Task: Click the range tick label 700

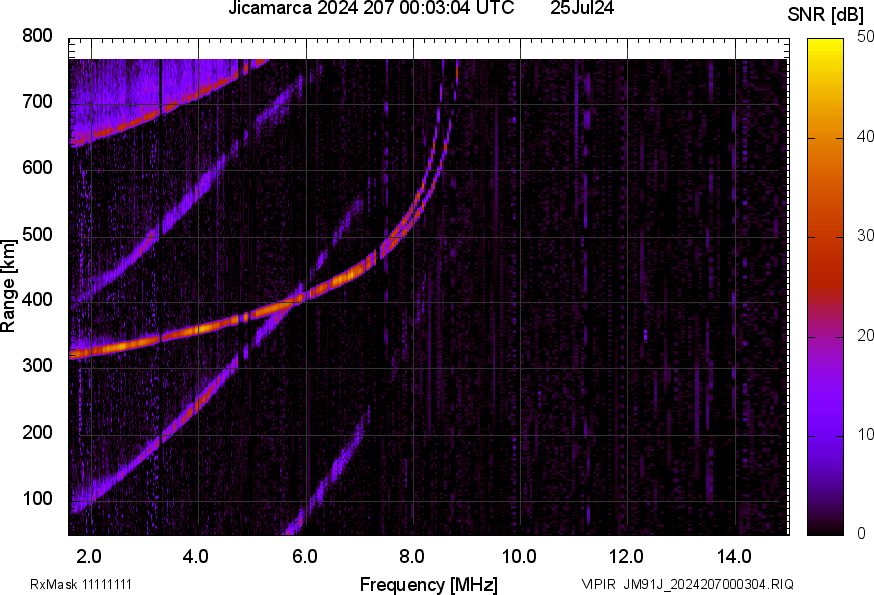Action: coord(37,102)
